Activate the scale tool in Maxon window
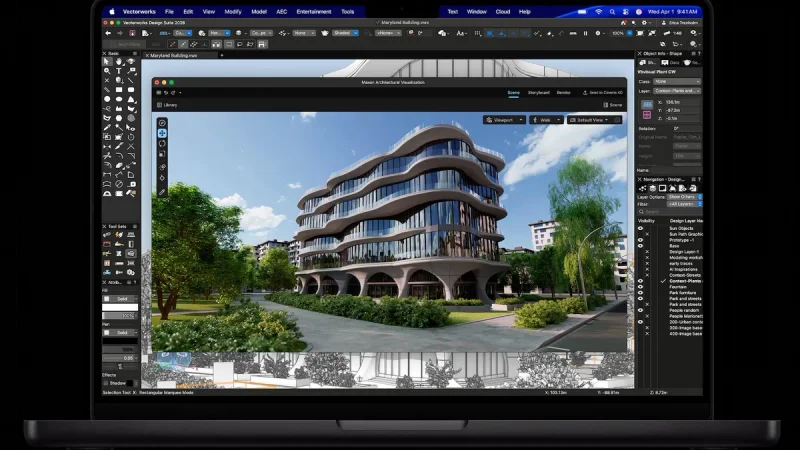The image size is (800, 450). coord(162,154)
